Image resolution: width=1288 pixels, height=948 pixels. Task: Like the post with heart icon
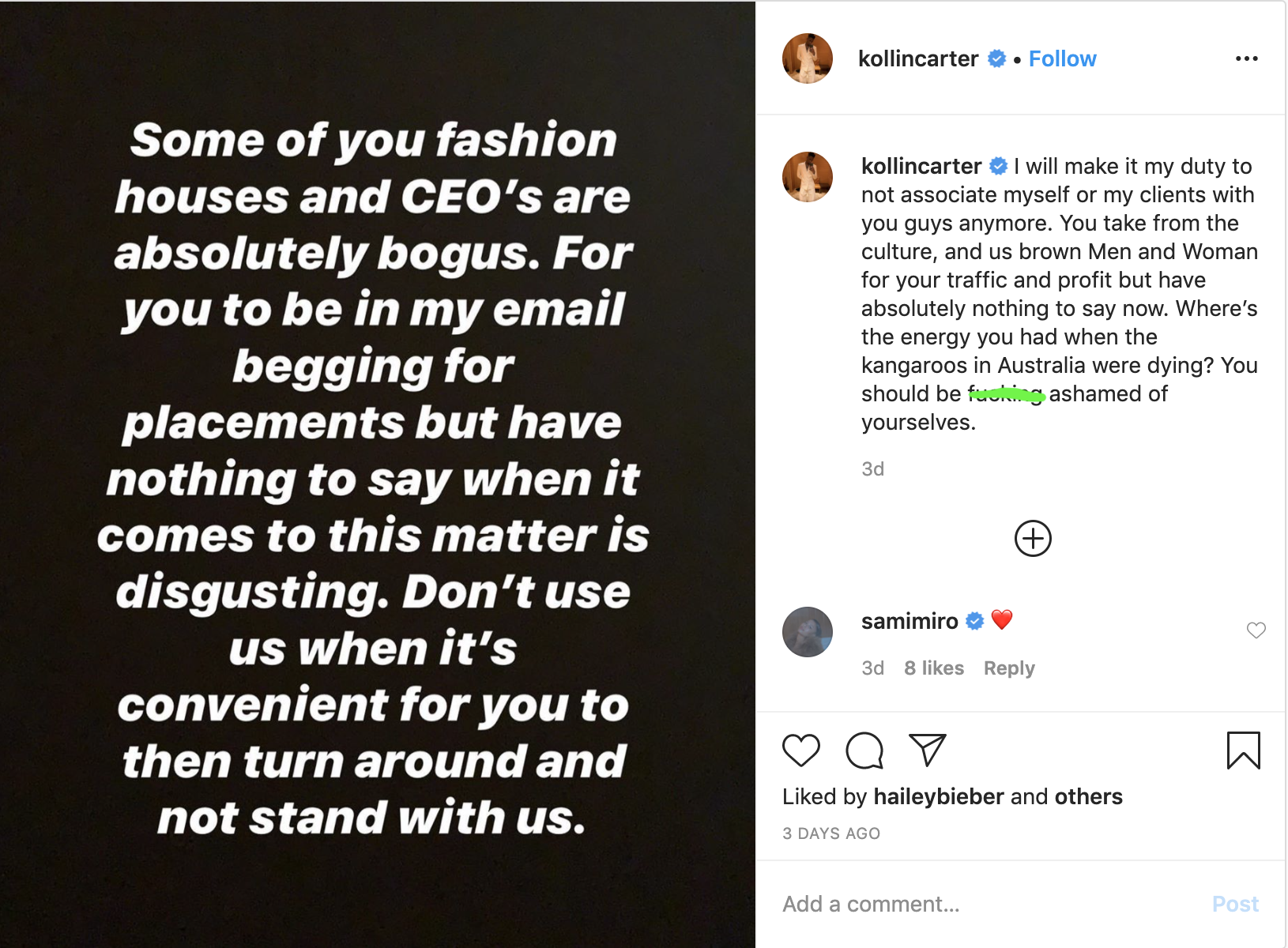tap(800, 750)
